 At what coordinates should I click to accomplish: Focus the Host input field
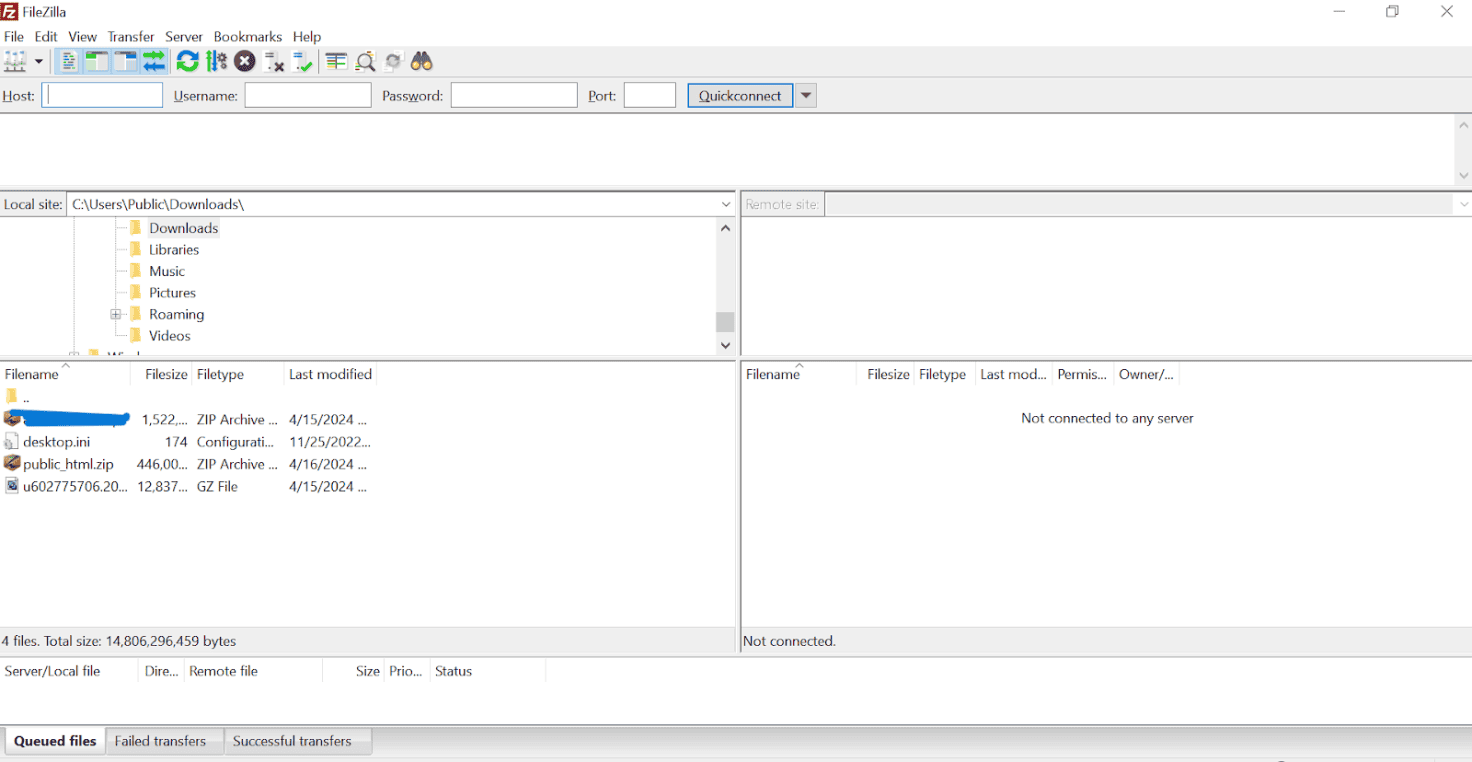click(x=102, y=95)
